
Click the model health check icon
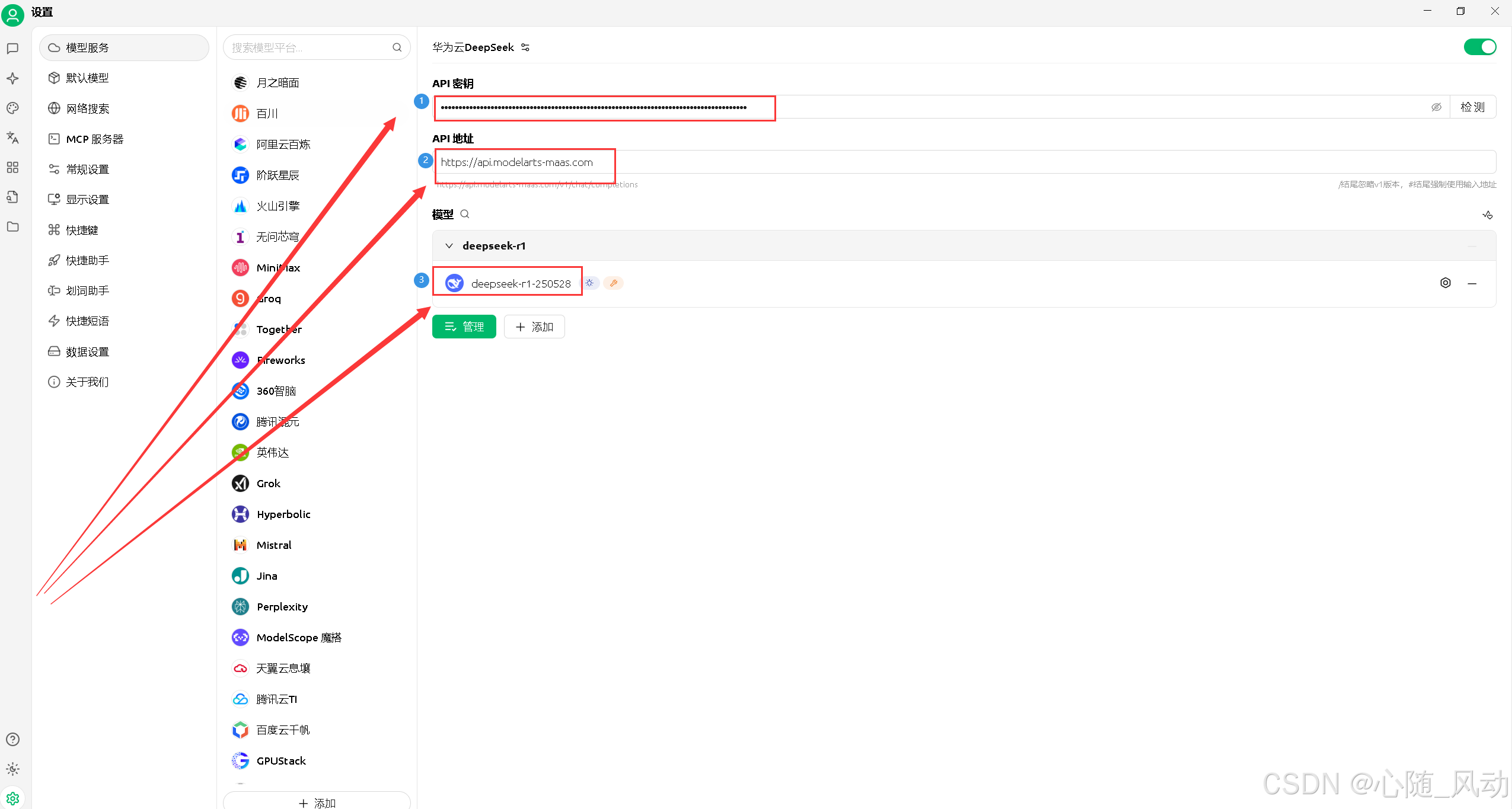1487,215
